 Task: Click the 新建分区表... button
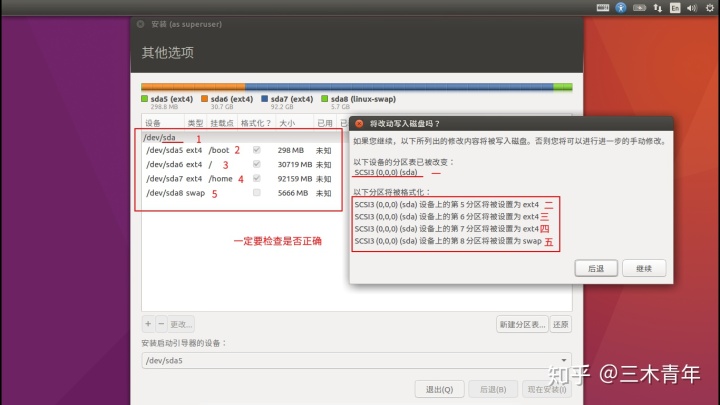pyautogui.click(x=522, y=324)
